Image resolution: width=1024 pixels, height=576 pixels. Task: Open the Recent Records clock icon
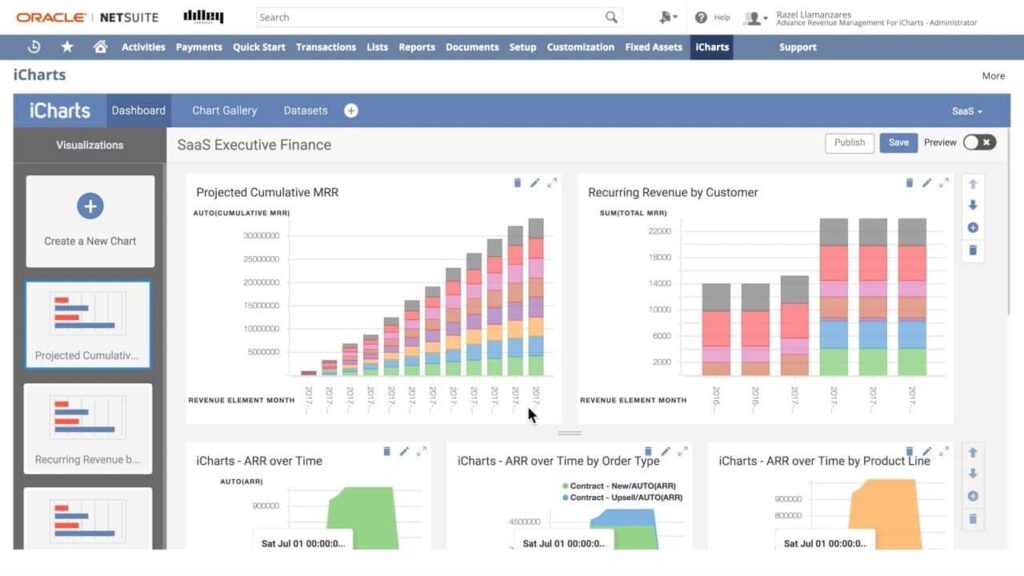[34, 46]
